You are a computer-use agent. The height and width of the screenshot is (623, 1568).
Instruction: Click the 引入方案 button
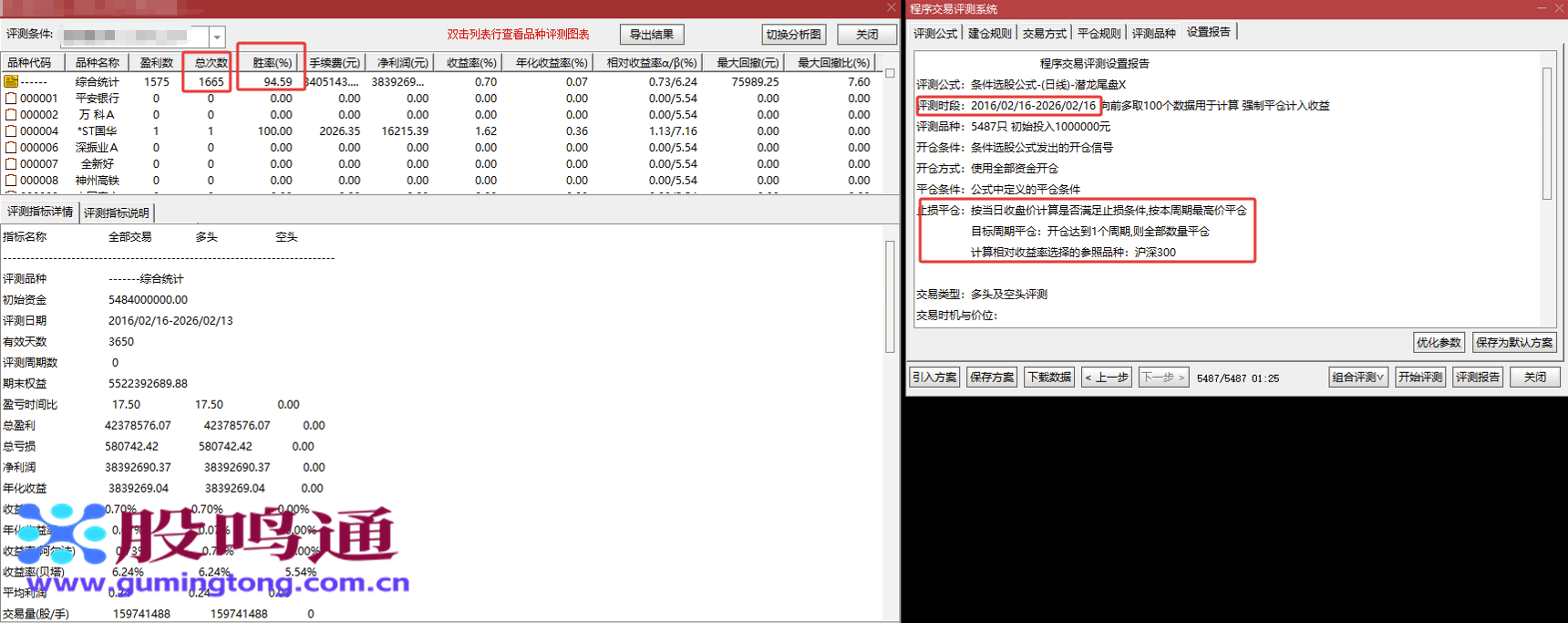[x=934, y=377]
